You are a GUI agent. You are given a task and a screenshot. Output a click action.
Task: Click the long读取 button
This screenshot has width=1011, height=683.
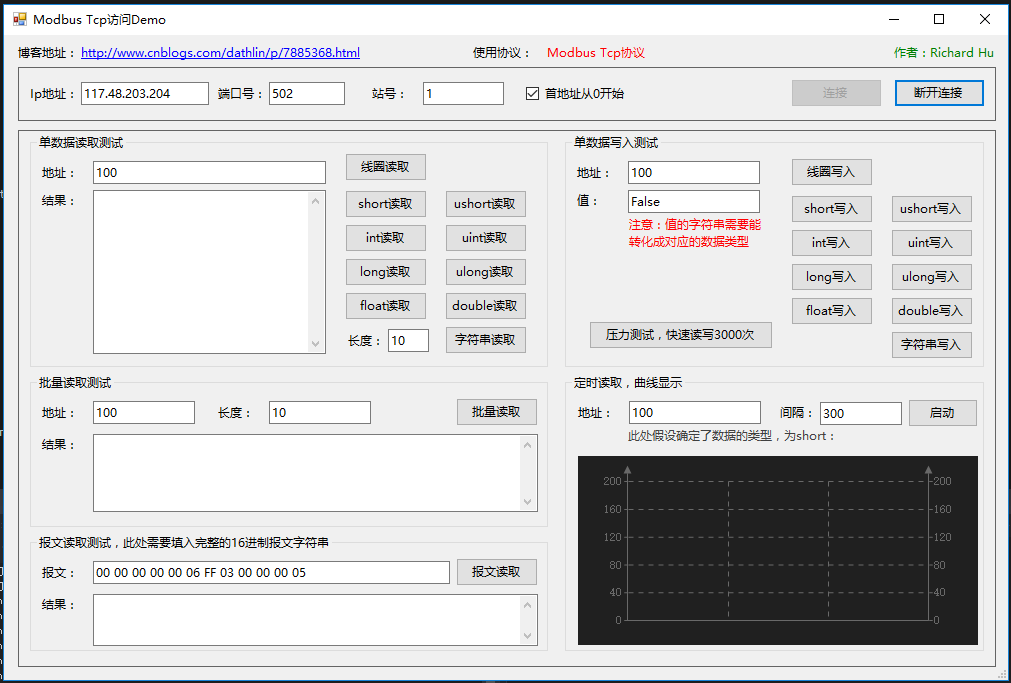(386, 272)
